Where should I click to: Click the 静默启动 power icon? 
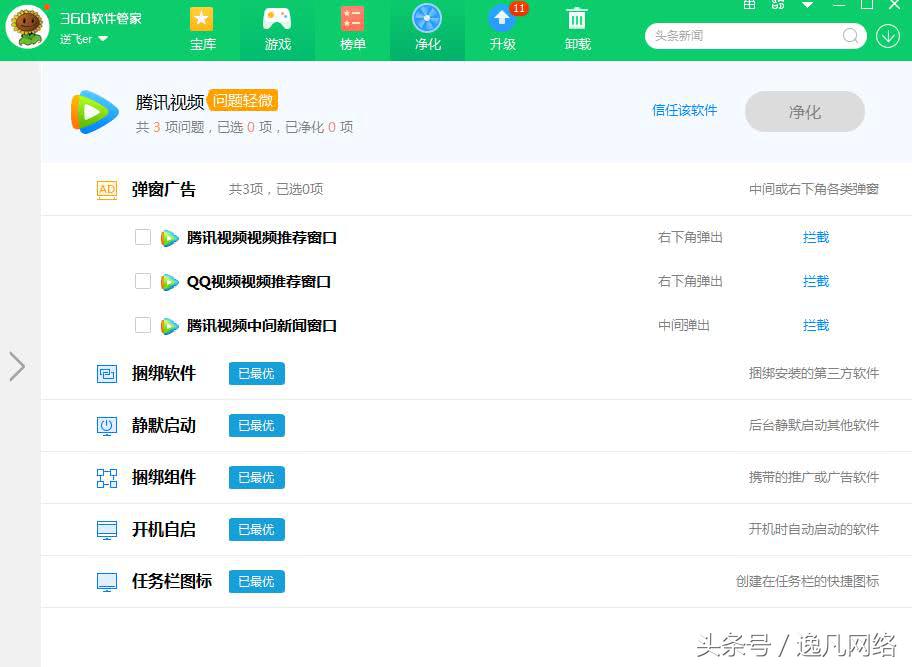107,426
